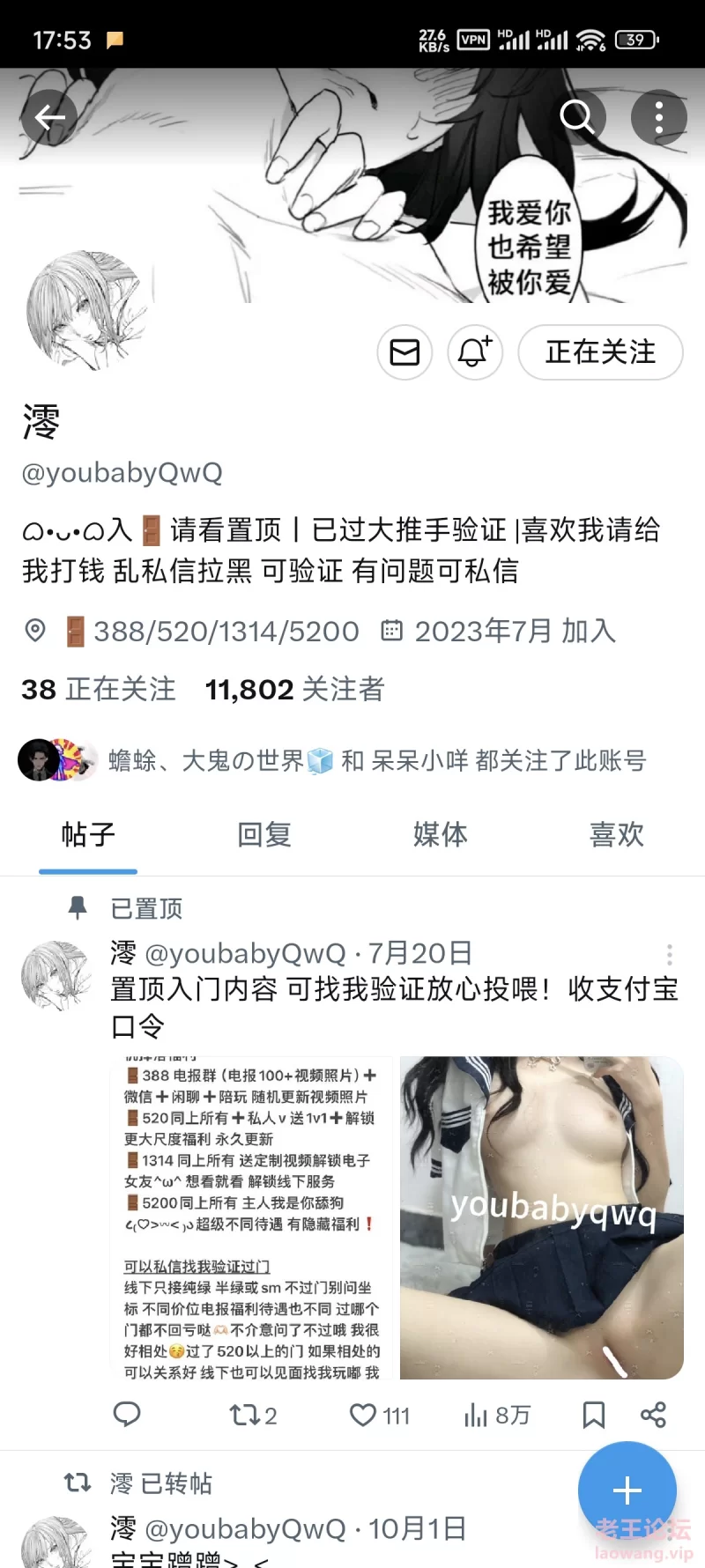Open the 11,802 关注者 followers list
The height and width of the screenshot is (1568, 705).
point(294,689)
